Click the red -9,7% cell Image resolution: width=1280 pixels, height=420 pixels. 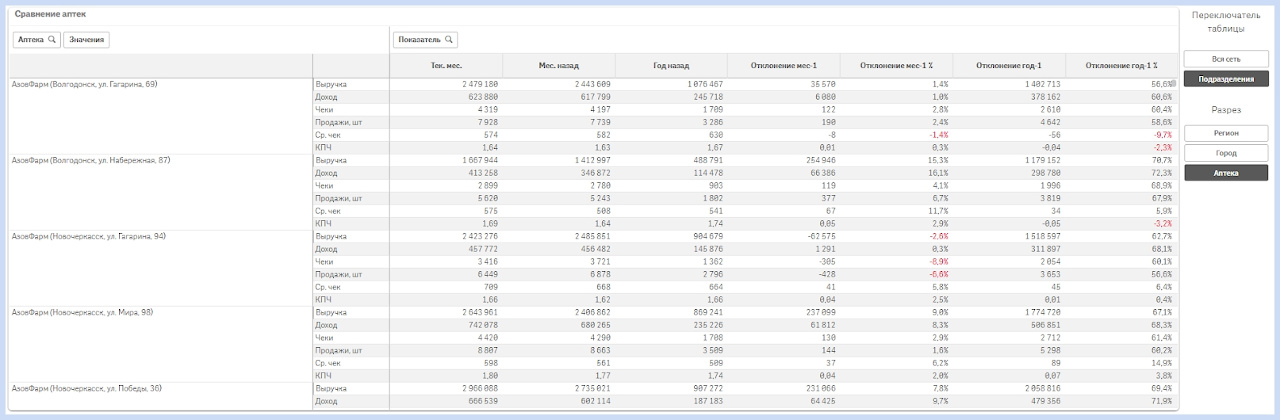click(x=1162, y=135)
